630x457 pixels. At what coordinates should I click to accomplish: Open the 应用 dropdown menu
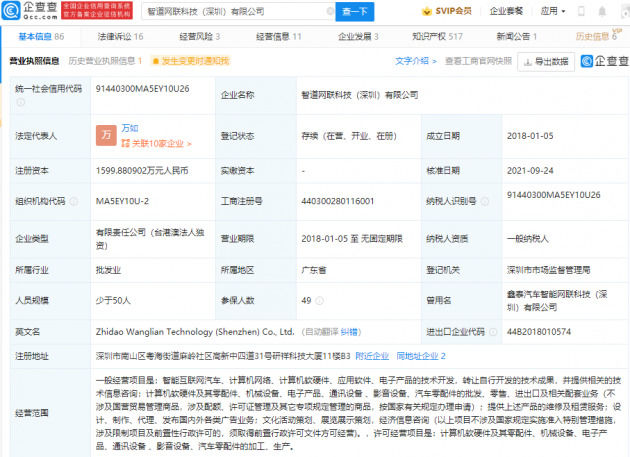pos(553,11)
